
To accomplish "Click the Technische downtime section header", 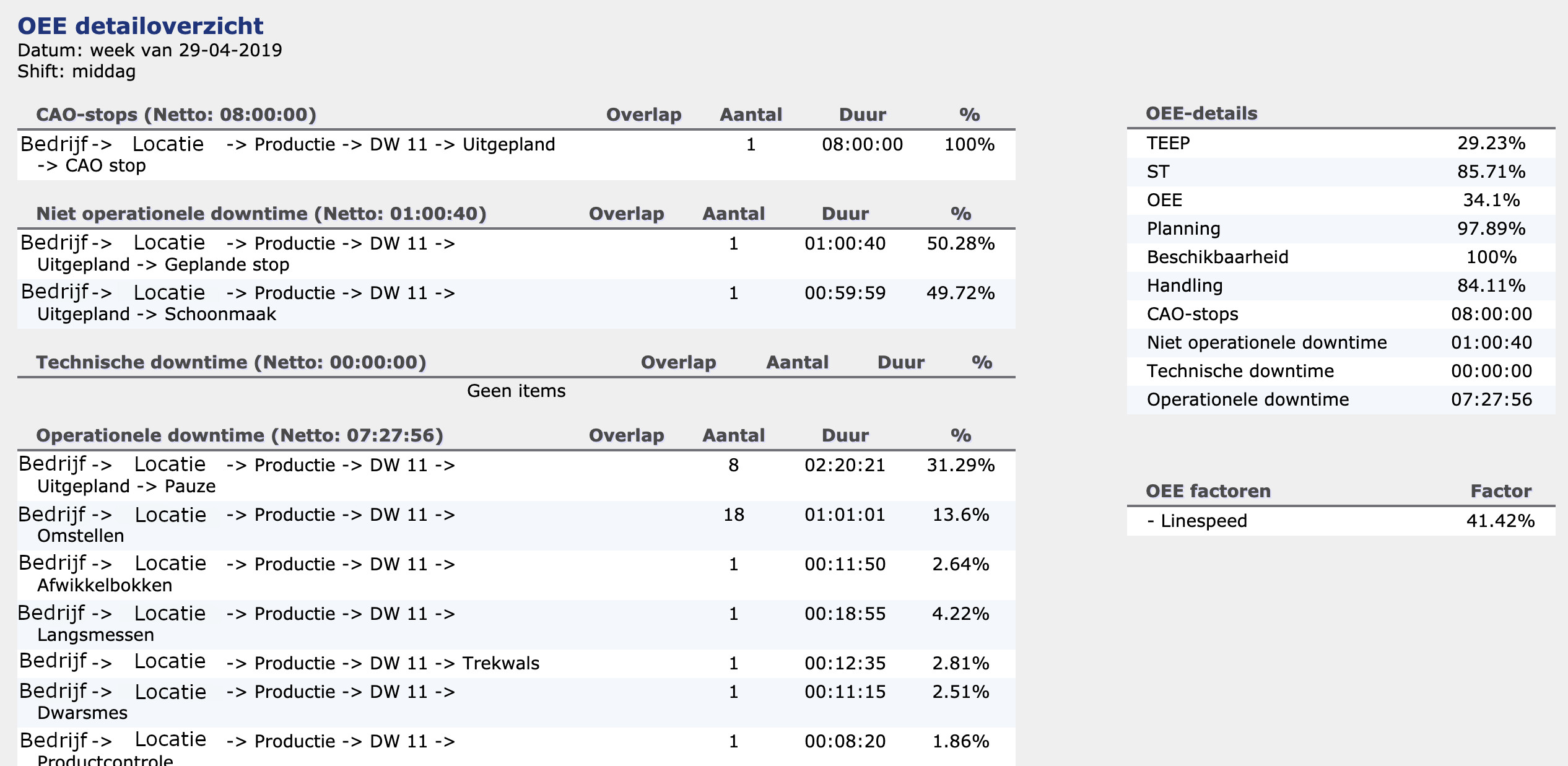I will pyautogui.click(x=231, y=363).
